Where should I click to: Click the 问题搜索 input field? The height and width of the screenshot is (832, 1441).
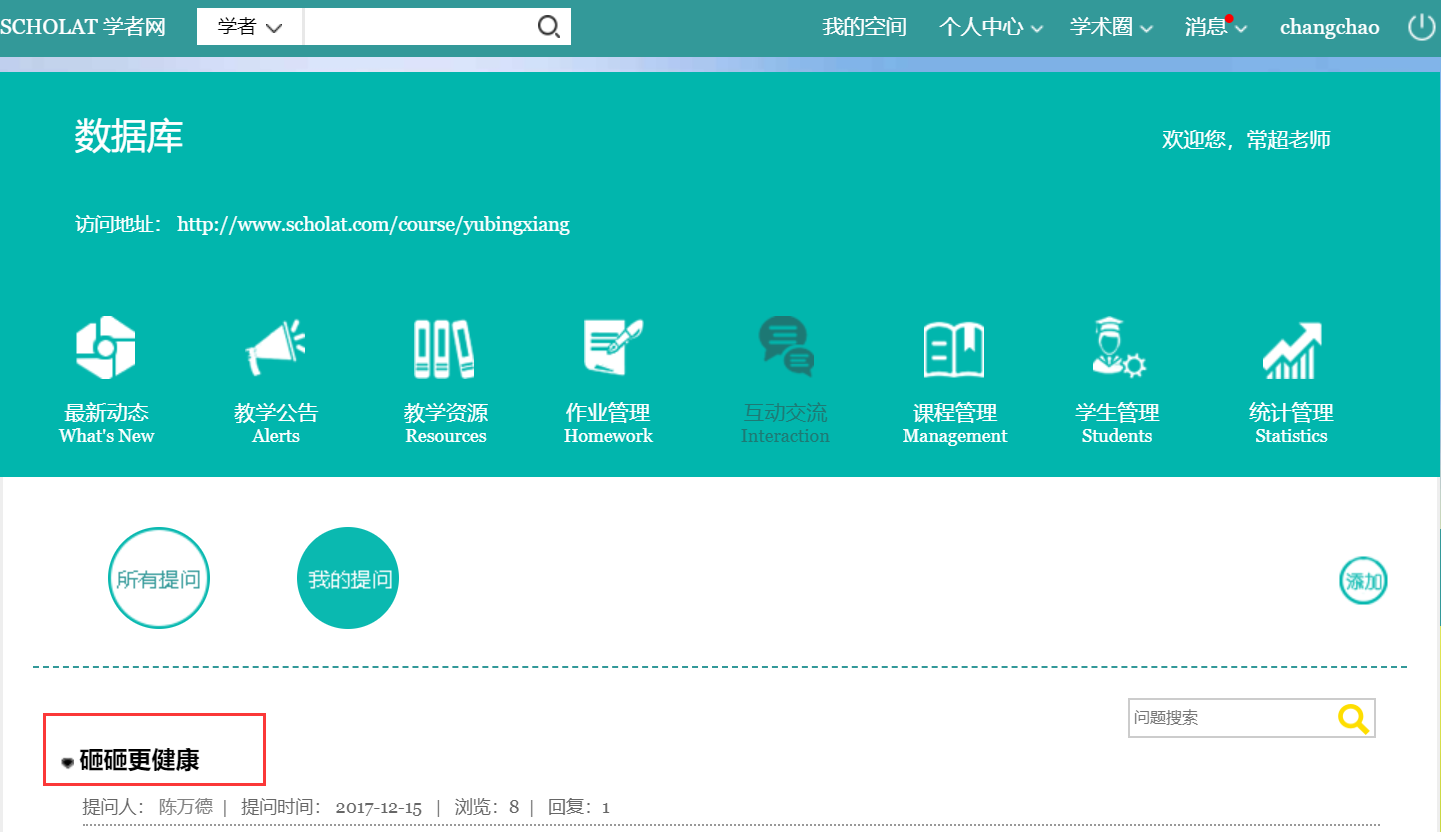tap(1231, 718)
